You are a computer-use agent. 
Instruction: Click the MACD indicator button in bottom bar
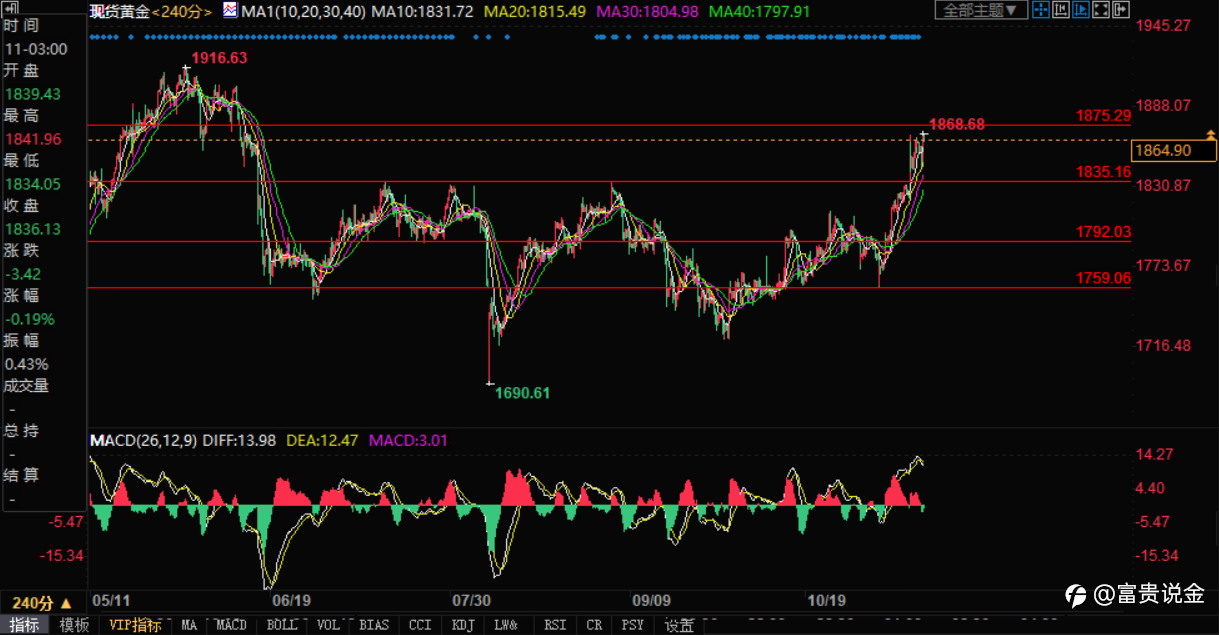[231, 625]
